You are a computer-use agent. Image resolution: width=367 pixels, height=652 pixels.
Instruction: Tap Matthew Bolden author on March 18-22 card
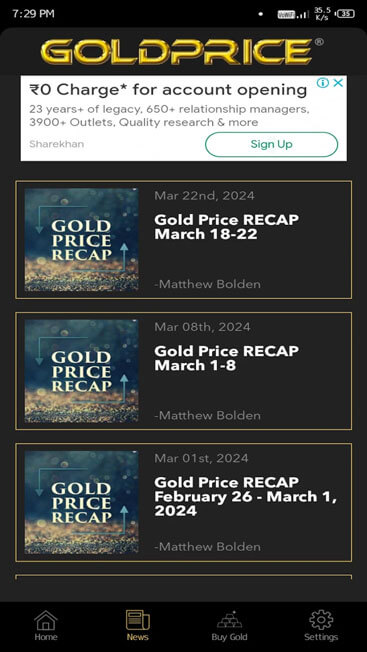[x=207, y=284]
